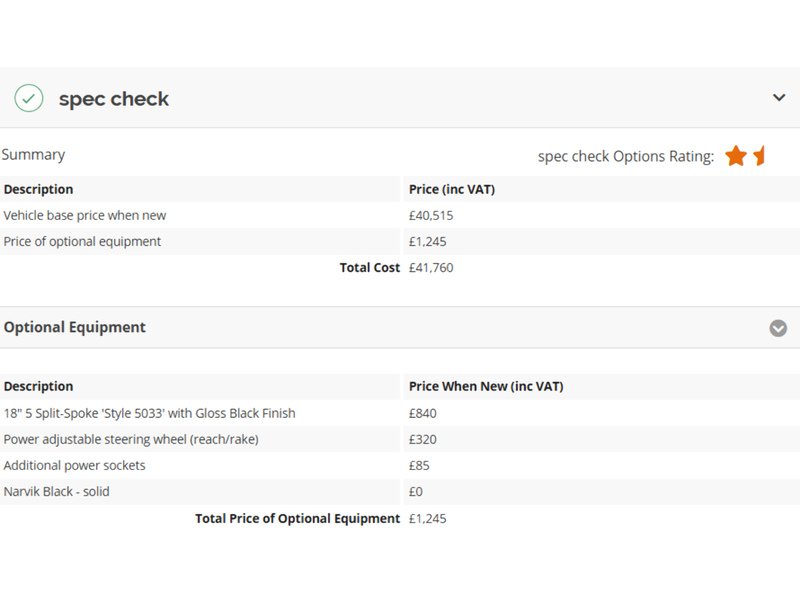The height and width of the screenshot is (600, 800).
Task: Select Price of optional equipment row
Action: click(400, 241)
